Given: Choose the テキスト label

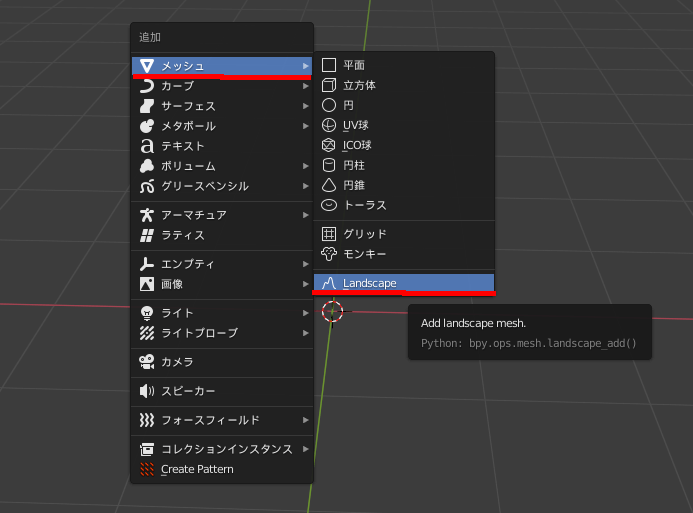Looking at the screenshot, I should pyautogui.click(x=183, y=146).
